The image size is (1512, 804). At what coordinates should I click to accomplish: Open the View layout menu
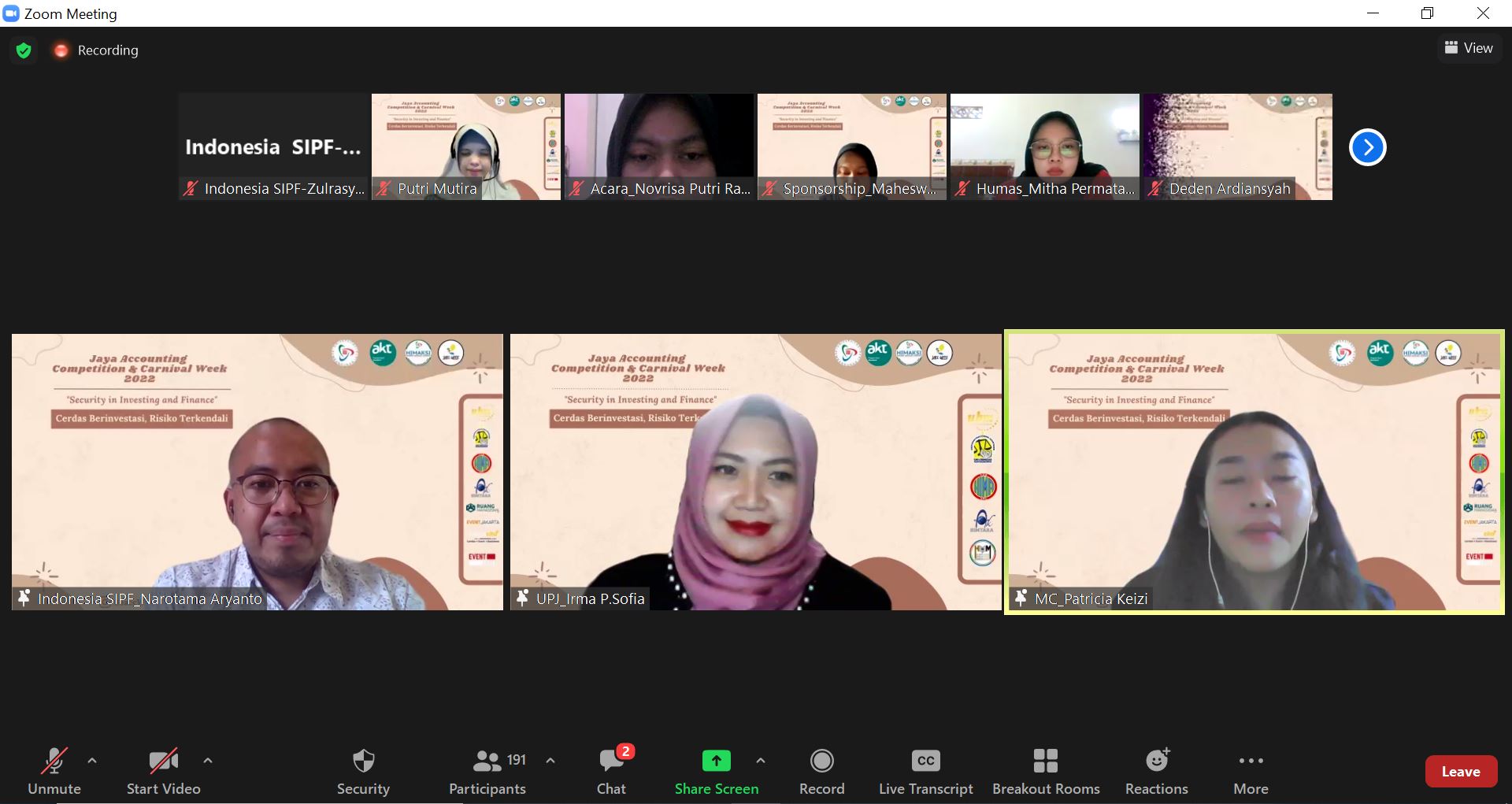click(x=1469, y=48)
